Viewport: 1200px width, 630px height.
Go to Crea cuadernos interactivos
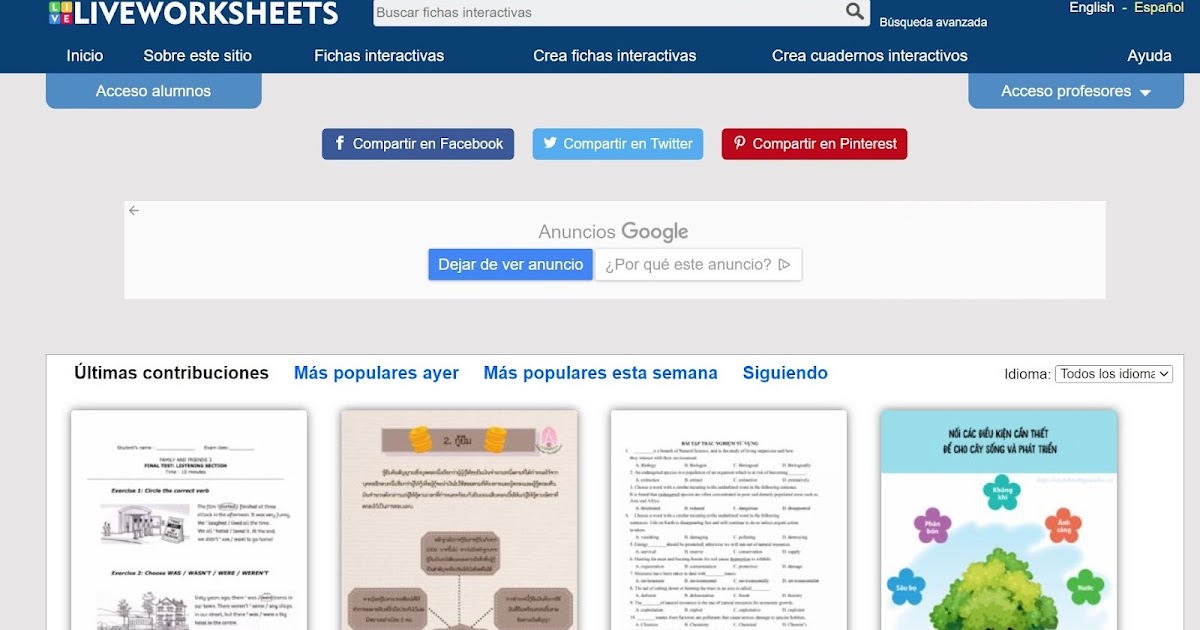click(x=870, y=56)
